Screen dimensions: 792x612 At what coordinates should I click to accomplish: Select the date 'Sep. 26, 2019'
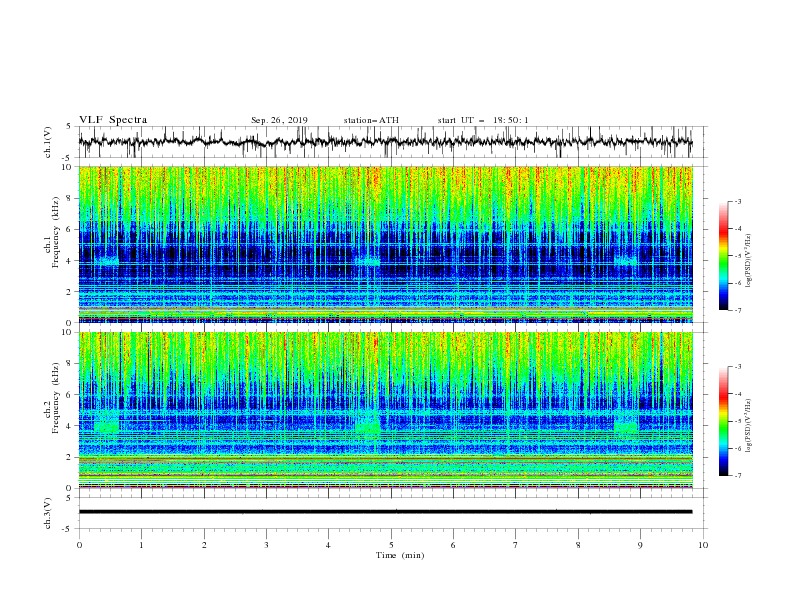click(279, 120)
